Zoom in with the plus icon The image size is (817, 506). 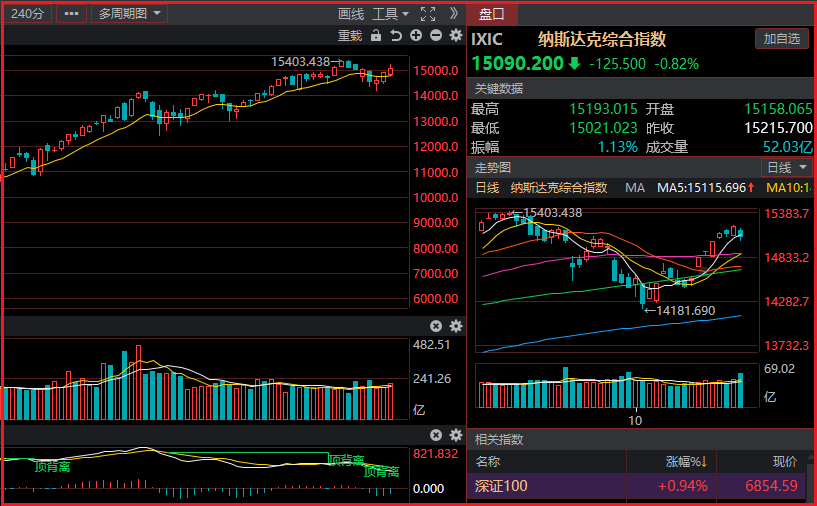pyautogui.click(x=416, y=35)
